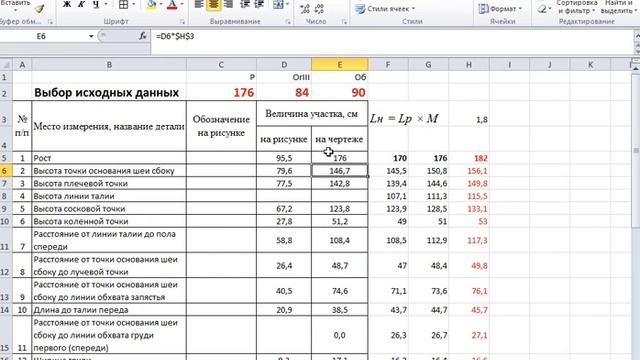640x360 pixels.
Task: Open Merge and Center dropdown arrow
Action: tap(287, 4)
